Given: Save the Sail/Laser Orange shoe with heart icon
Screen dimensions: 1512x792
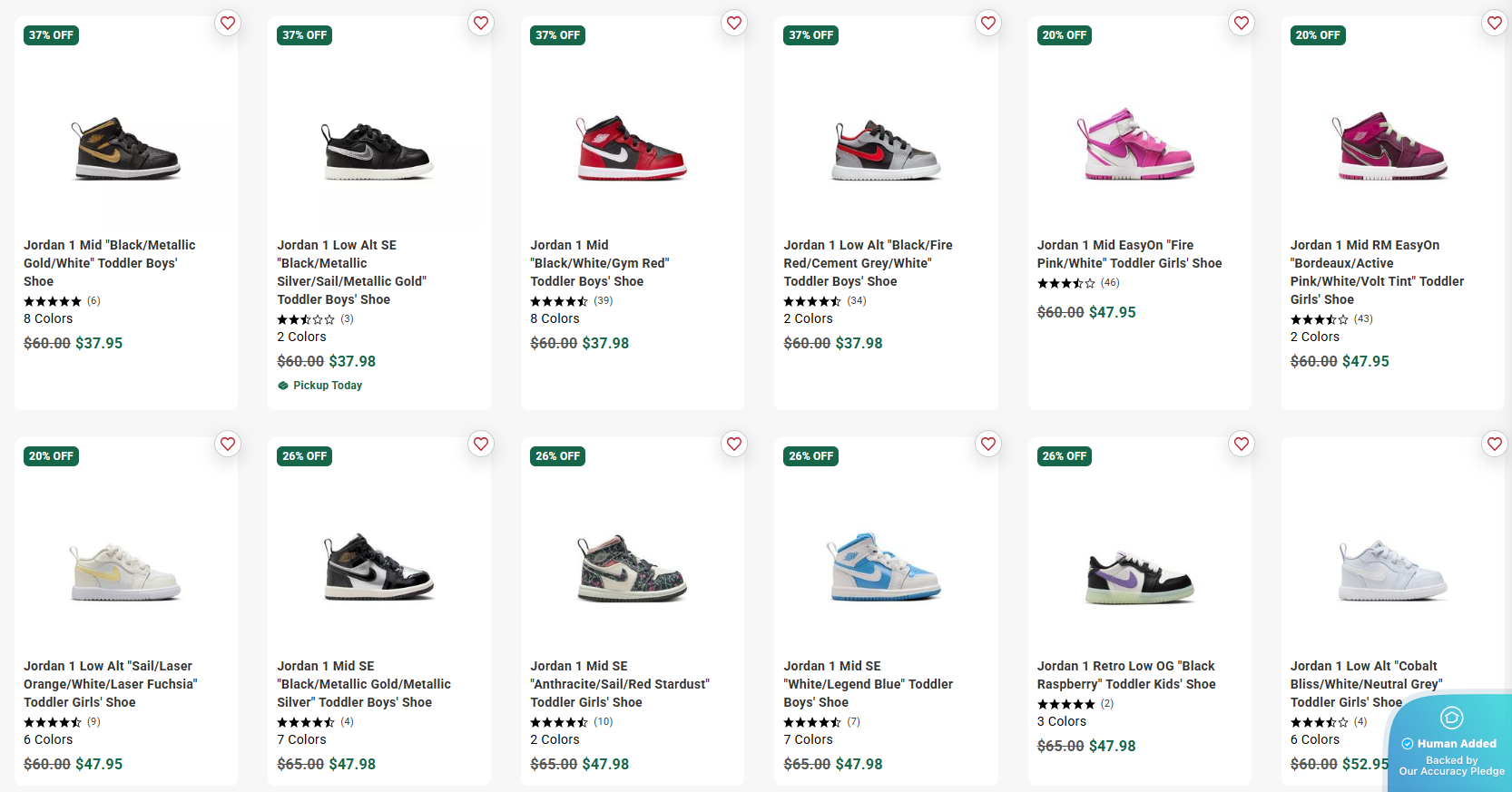Looking at the screenshot, I should tap(228, 444).
